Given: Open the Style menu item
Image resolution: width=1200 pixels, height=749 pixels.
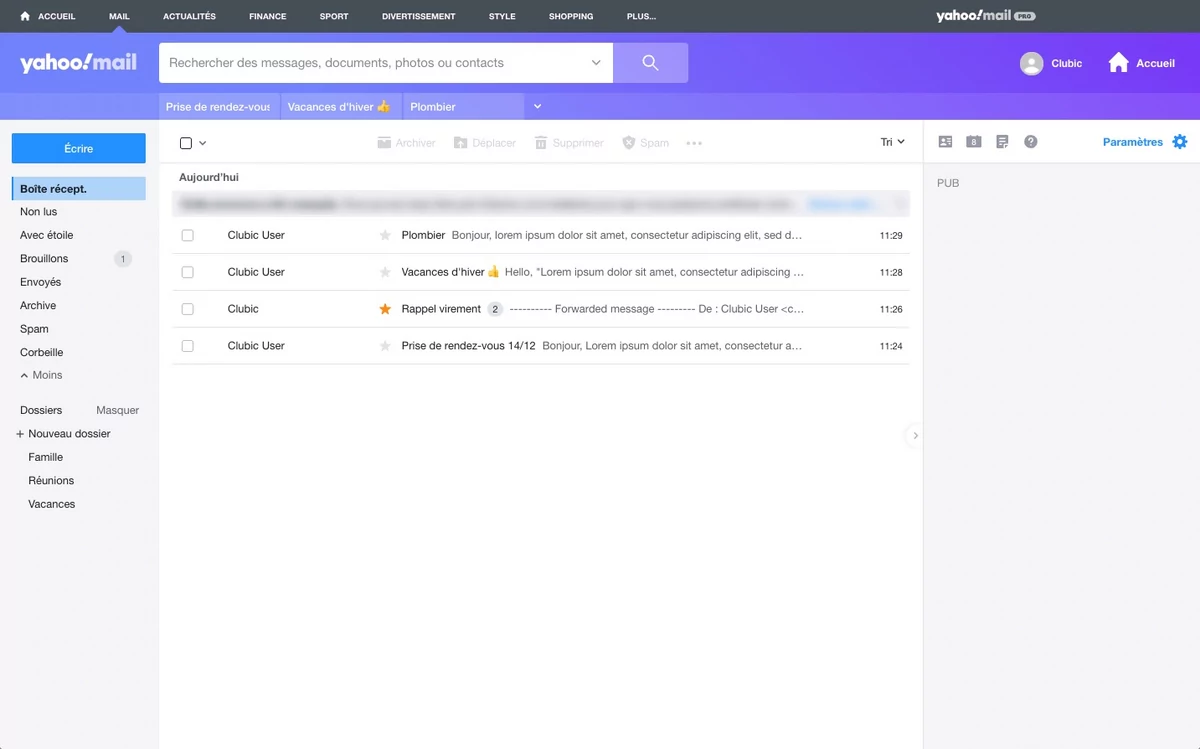Looking at the screenshot, I should [502, 16].
